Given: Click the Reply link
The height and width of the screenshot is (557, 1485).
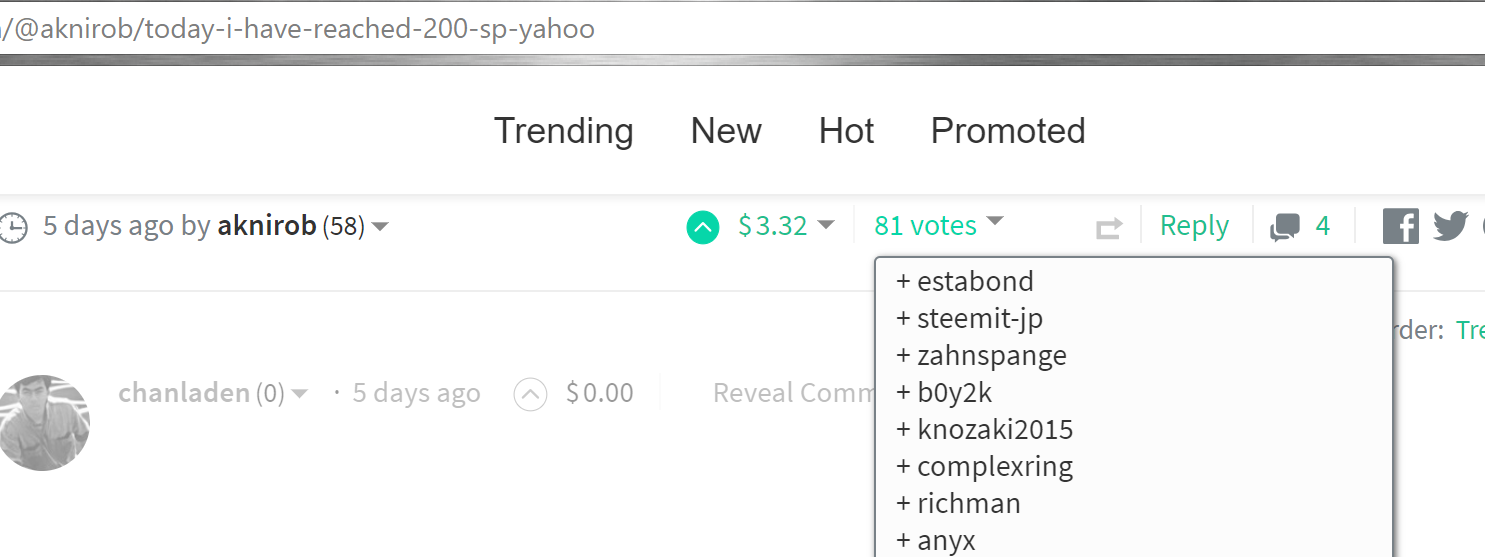Looking at the screenshot, I should pos(1194,226).
